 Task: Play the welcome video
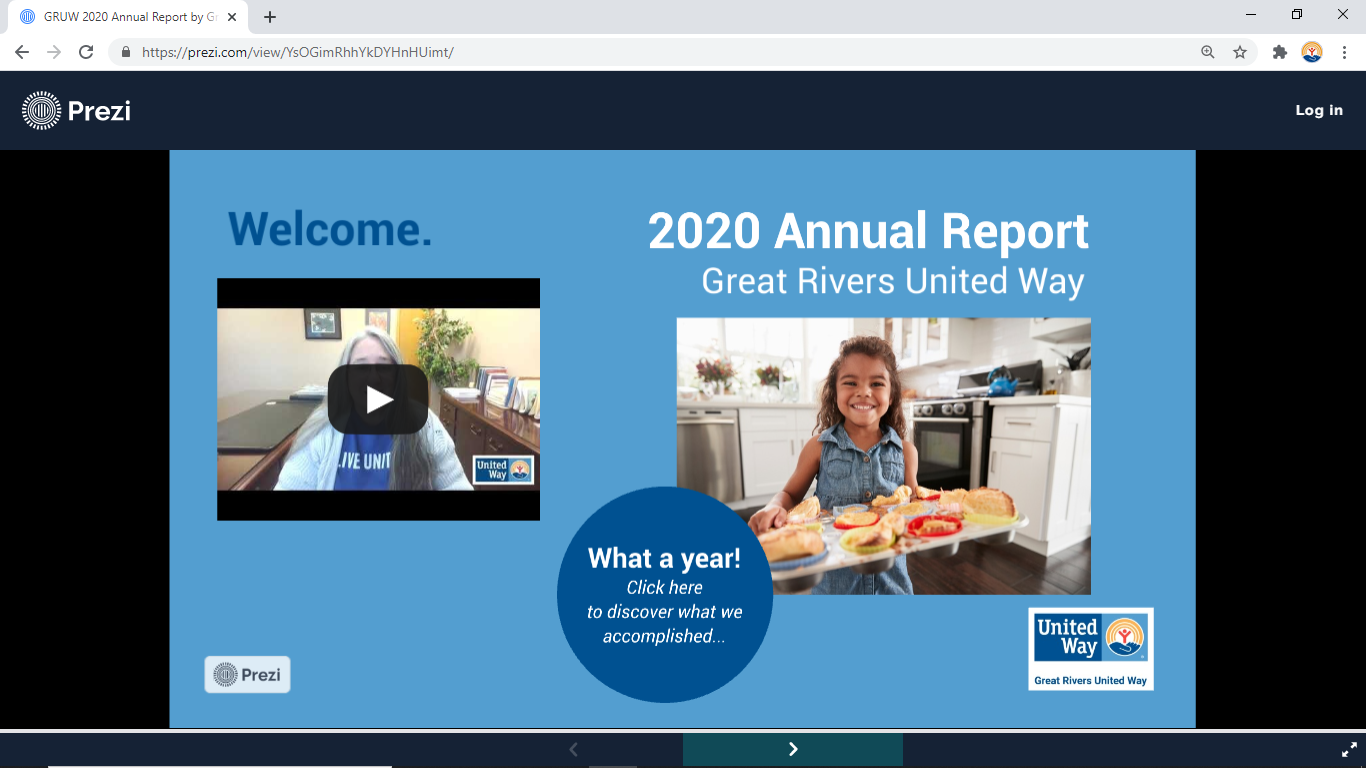(x=378, y=399)
